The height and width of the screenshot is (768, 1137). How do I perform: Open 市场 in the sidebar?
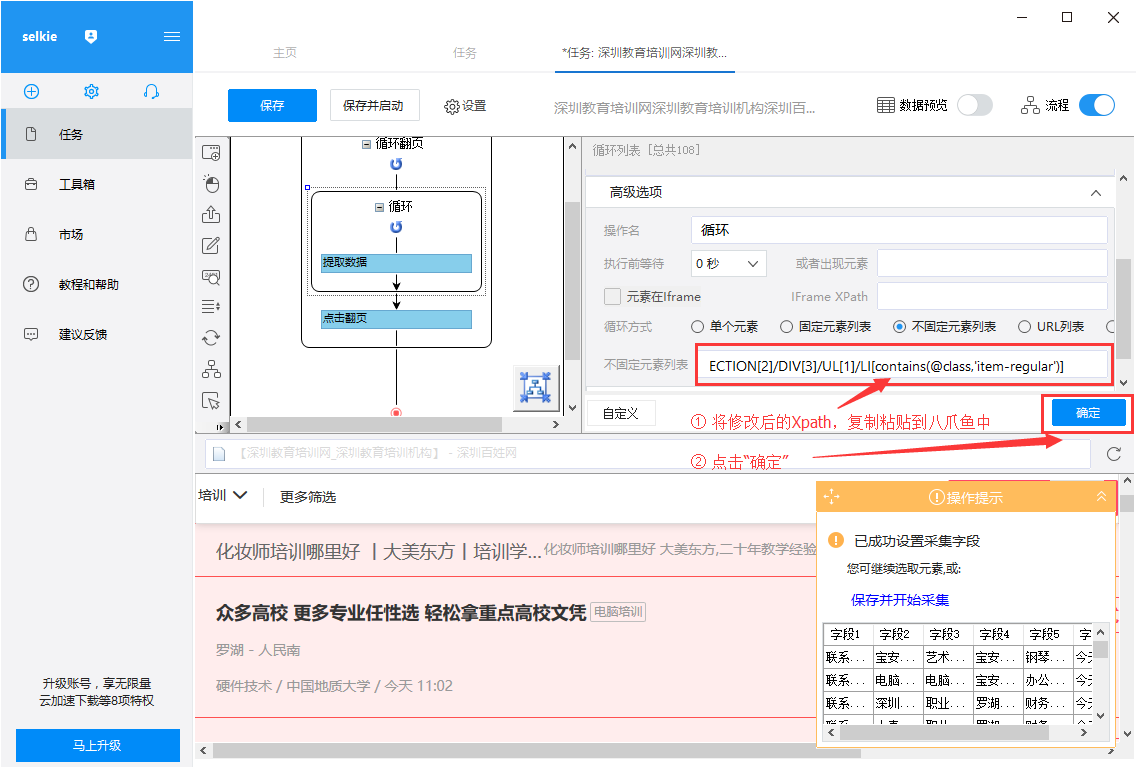(x=96, y=234)
